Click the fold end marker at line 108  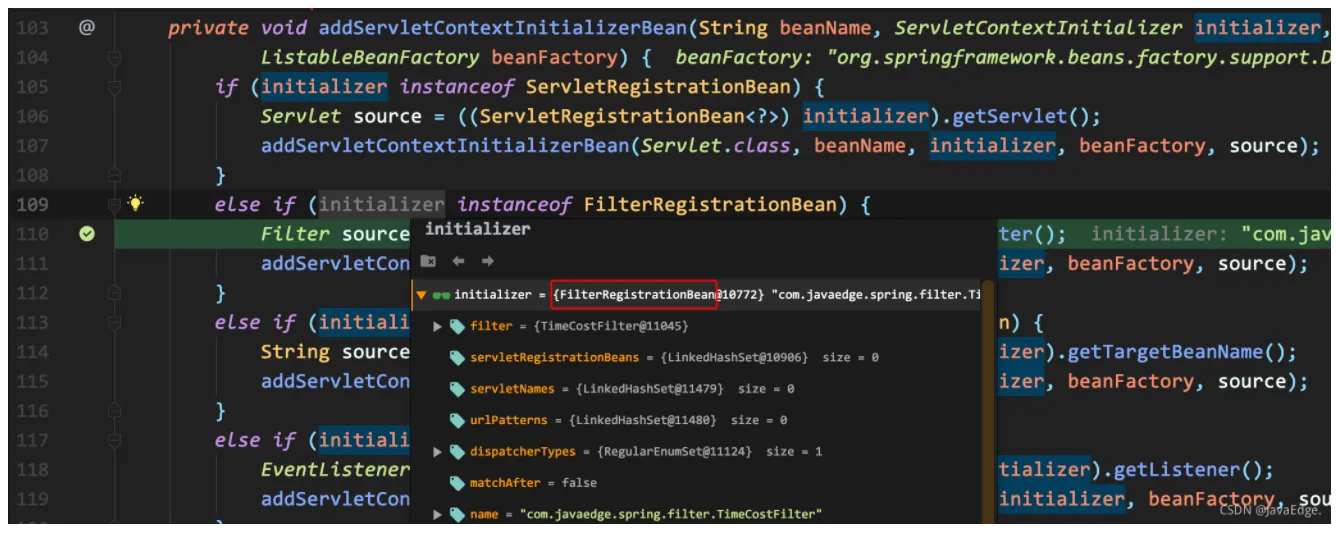click(114, 175)
